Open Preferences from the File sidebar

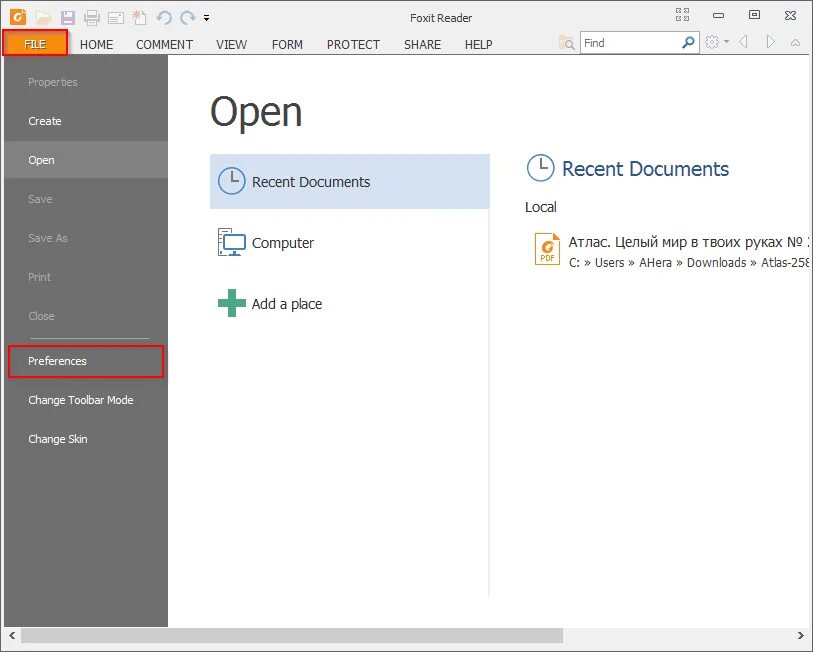86,361
